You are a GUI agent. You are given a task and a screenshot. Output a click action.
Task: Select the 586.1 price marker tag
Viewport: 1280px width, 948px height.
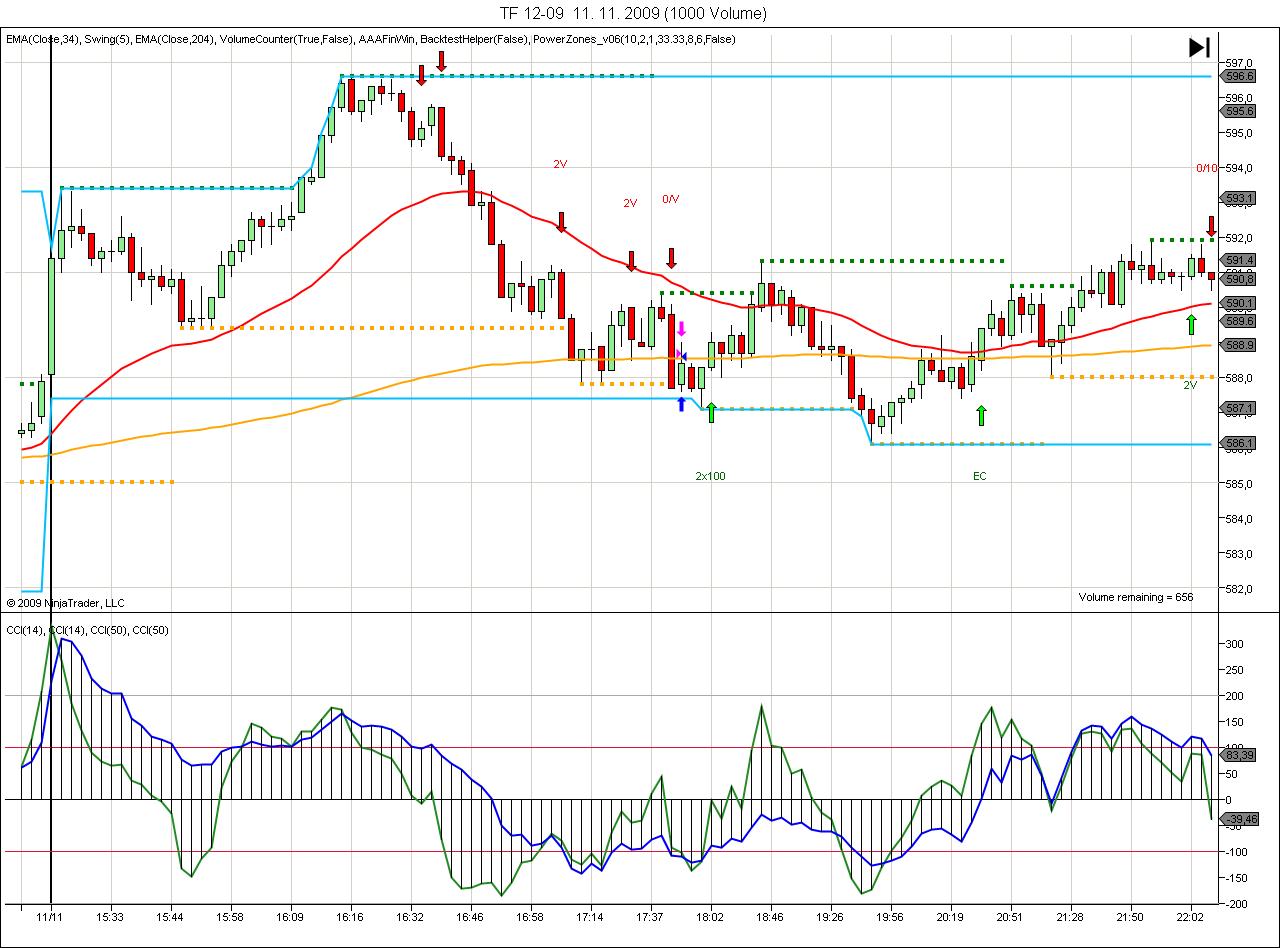pyautogui.click(x=1239, y=443)
